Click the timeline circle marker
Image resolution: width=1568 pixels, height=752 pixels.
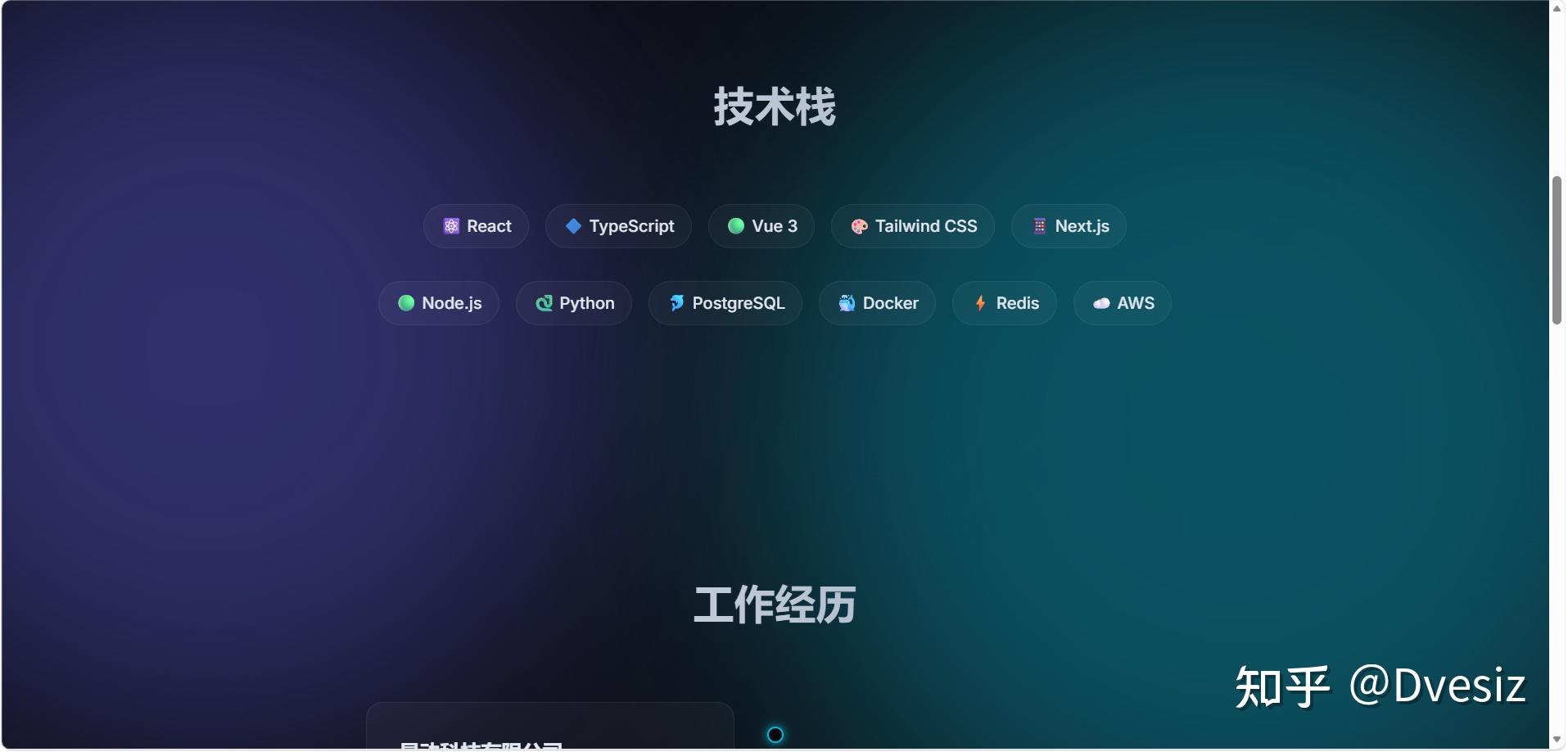pos(775,735)
